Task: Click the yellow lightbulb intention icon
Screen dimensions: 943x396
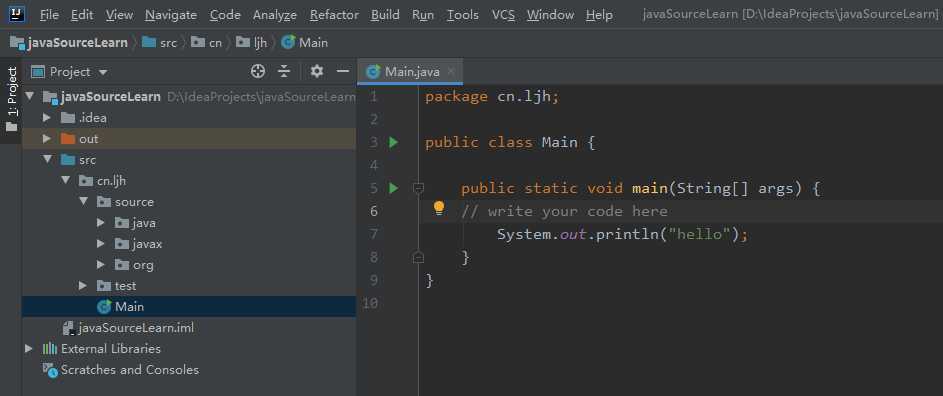Action: (439, 208)
